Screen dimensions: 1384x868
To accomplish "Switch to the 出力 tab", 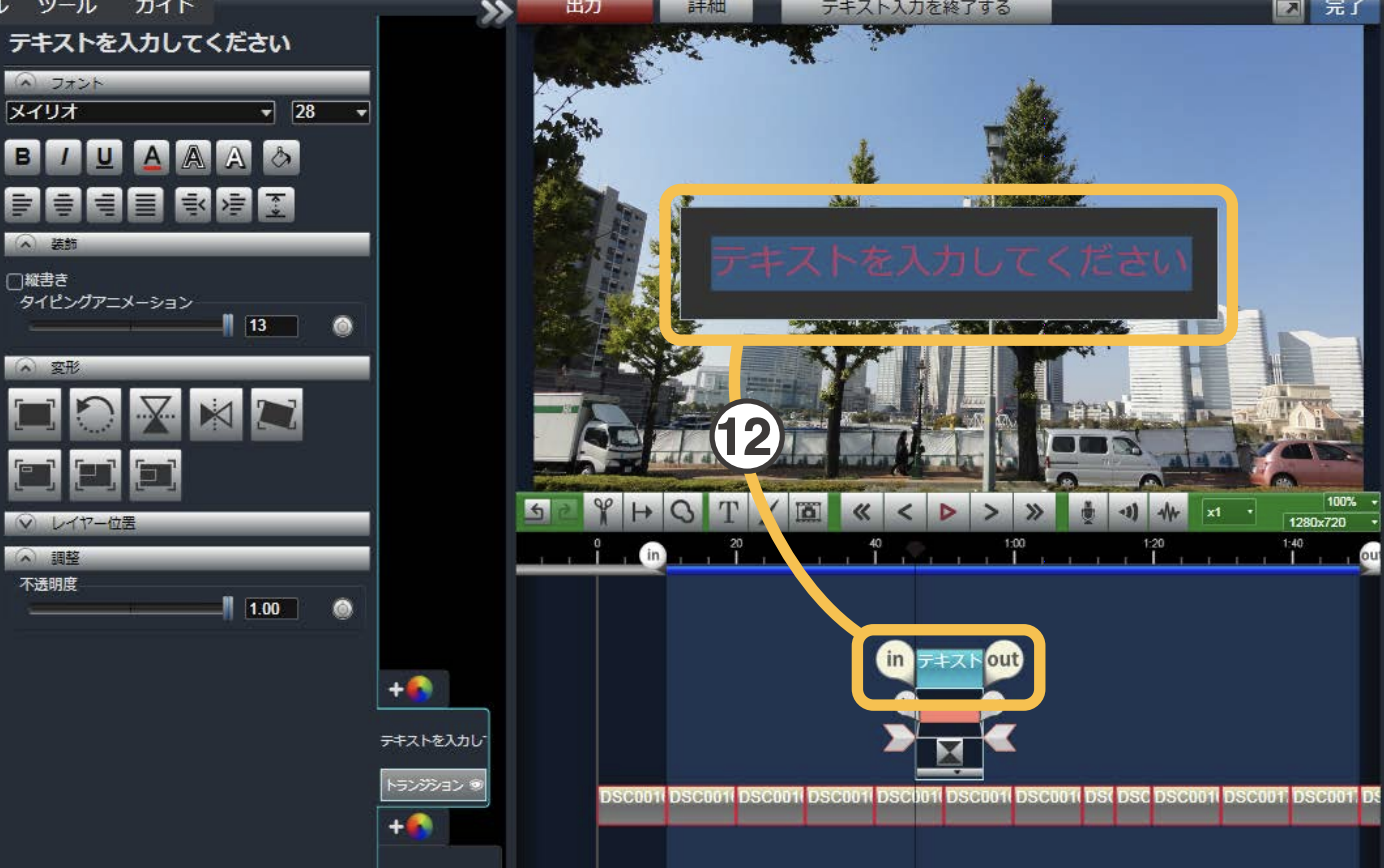I will [583, 9].
